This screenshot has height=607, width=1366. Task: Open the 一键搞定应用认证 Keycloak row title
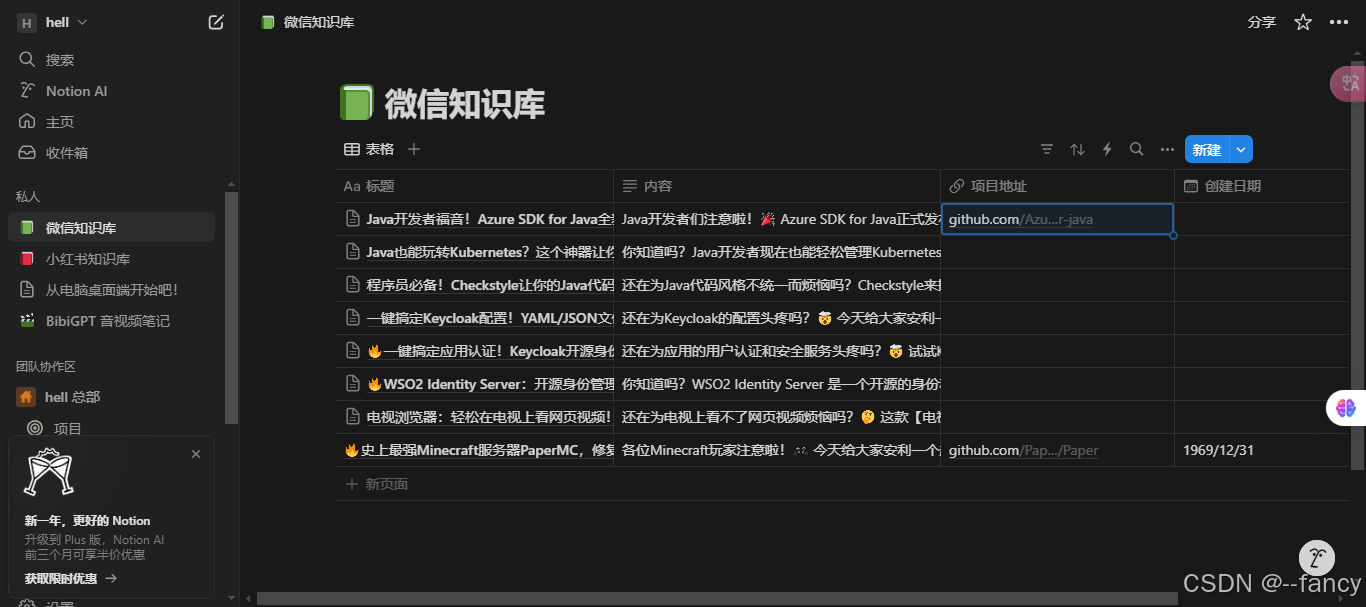click(x=489, y=351)
